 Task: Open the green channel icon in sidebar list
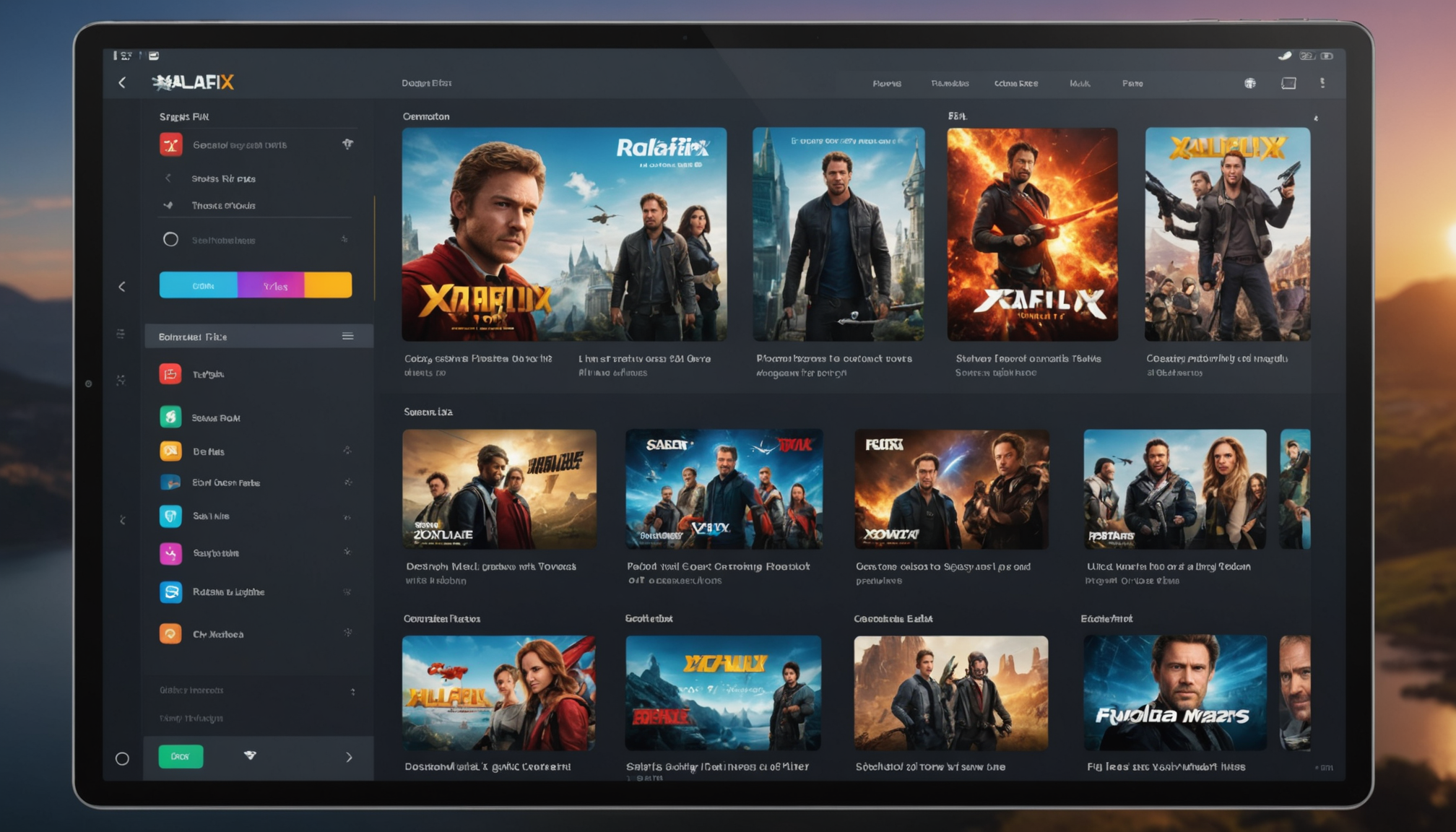pyautogui.click(x=170, y=417)
